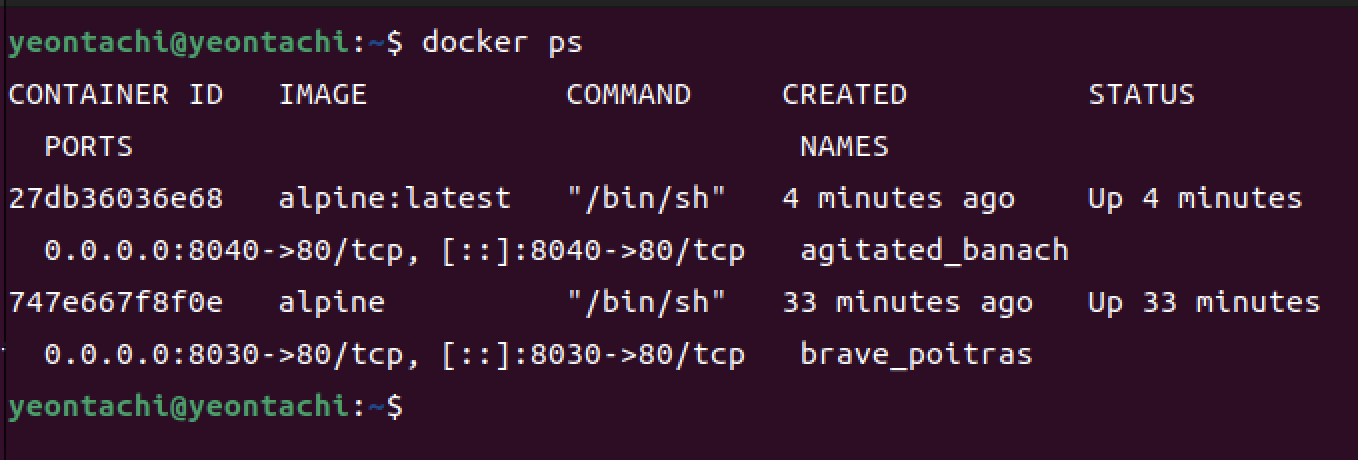This screenshot has height=460, width=1358.
Task: Click the alpine:latest image name
Action: (x=395, y=198)
